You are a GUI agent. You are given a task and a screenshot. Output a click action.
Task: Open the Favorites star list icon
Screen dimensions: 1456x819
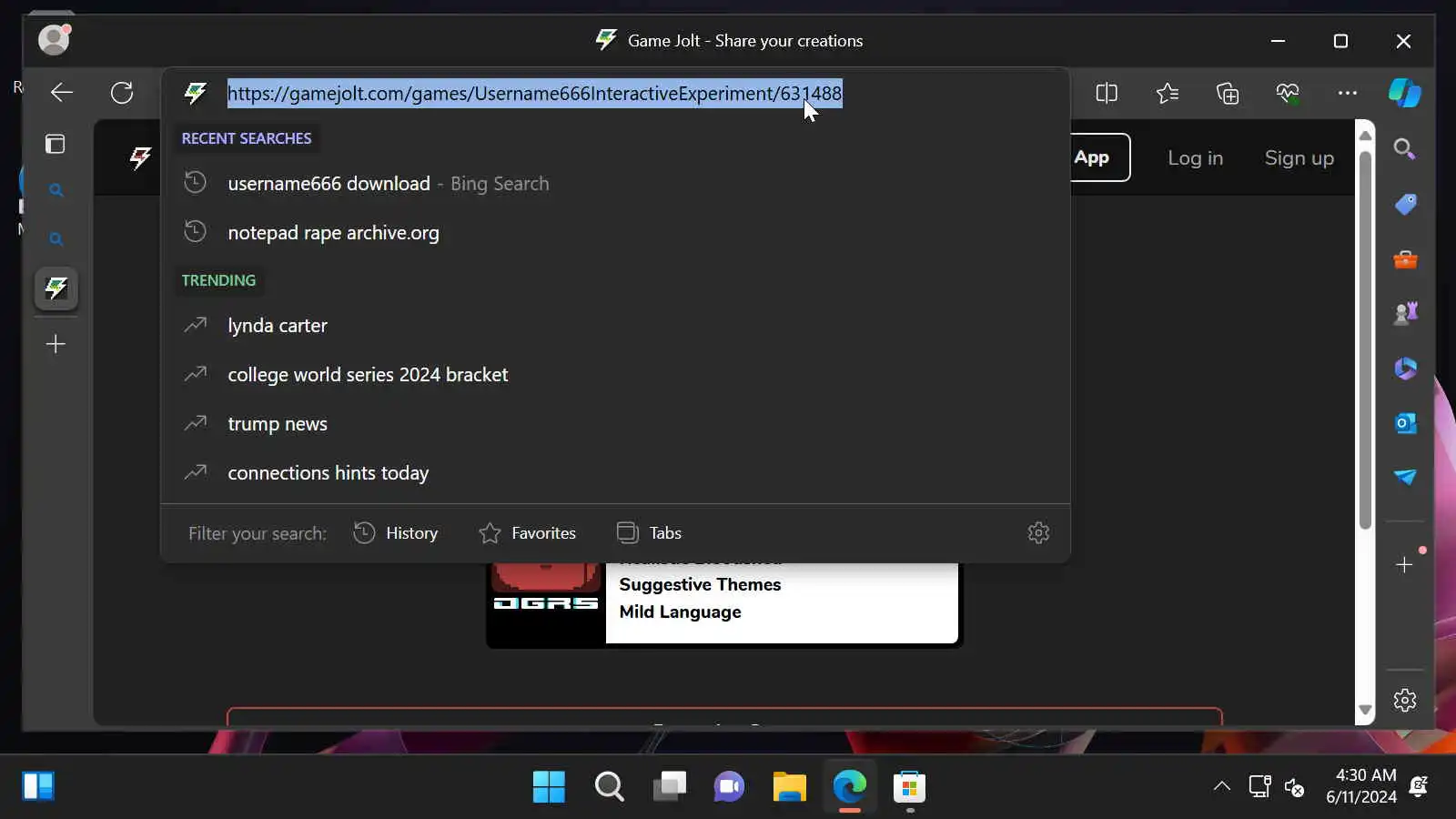[x=1167, y=93]
